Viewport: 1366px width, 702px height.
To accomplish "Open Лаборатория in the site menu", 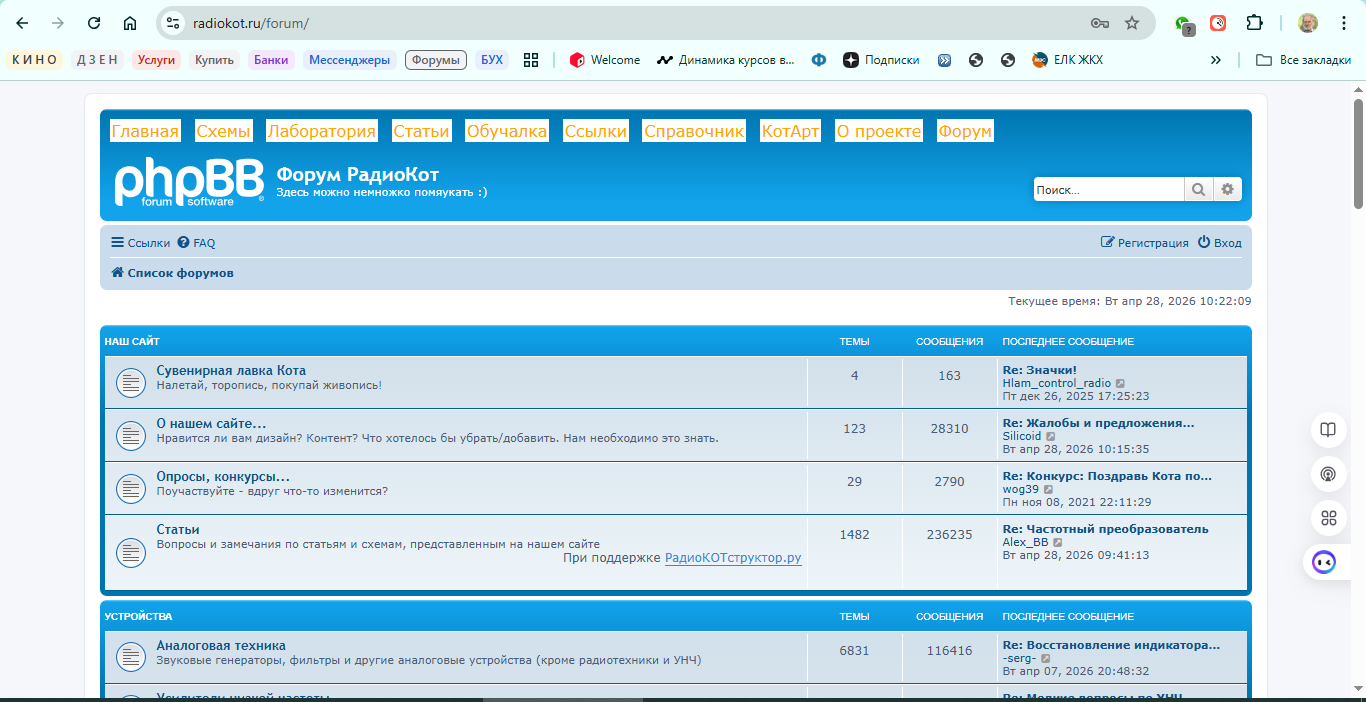I will click(322, 131).
